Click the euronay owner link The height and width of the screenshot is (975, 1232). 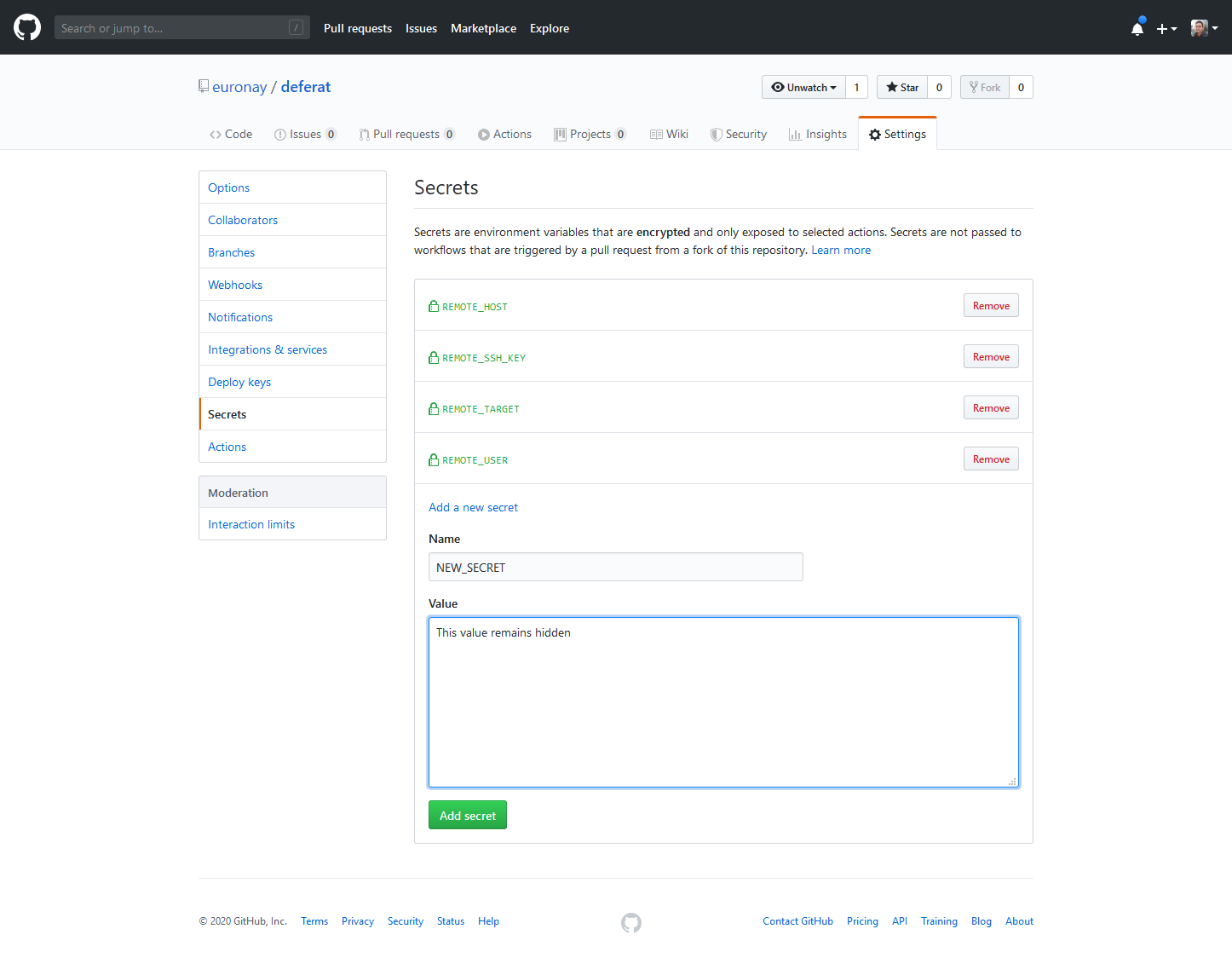click(239, 87)
